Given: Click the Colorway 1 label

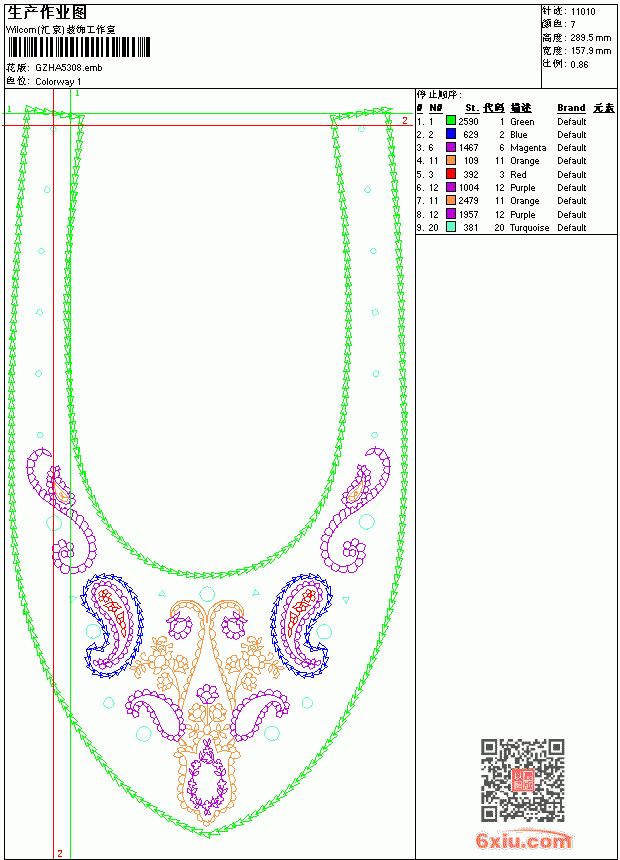Looking at the screenshot, I should tap(58, 82).
